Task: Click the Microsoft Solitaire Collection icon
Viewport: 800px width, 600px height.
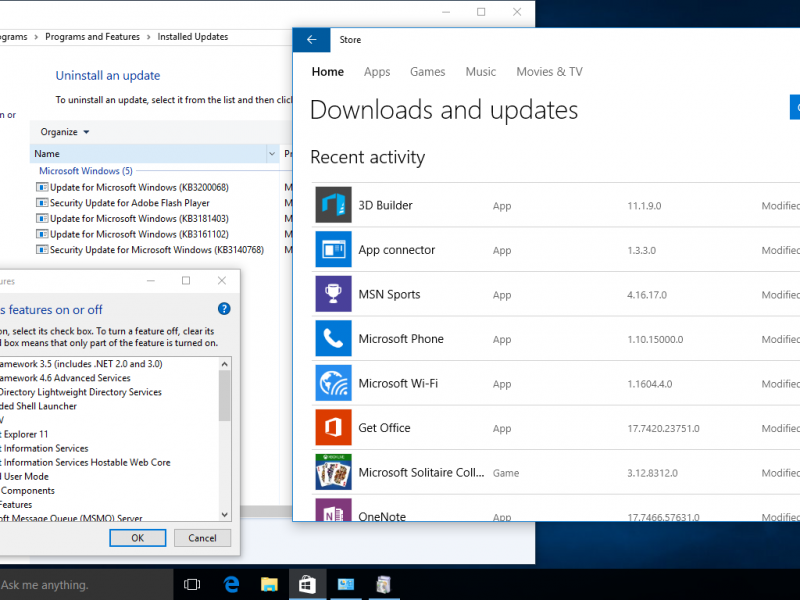Action: click(333, 472)
